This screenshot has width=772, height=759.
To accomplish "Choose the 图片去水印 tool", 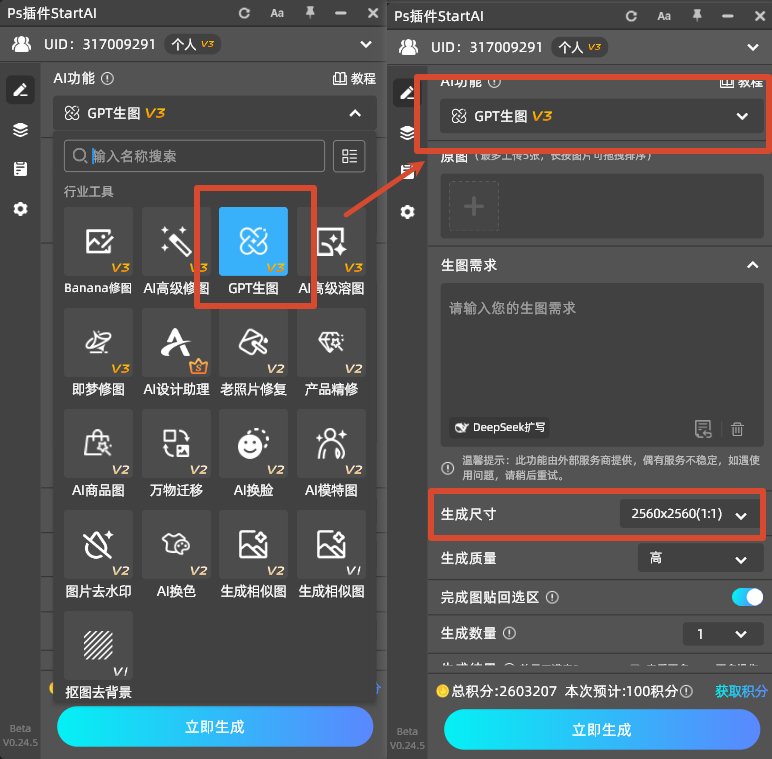I will [98, 544].
